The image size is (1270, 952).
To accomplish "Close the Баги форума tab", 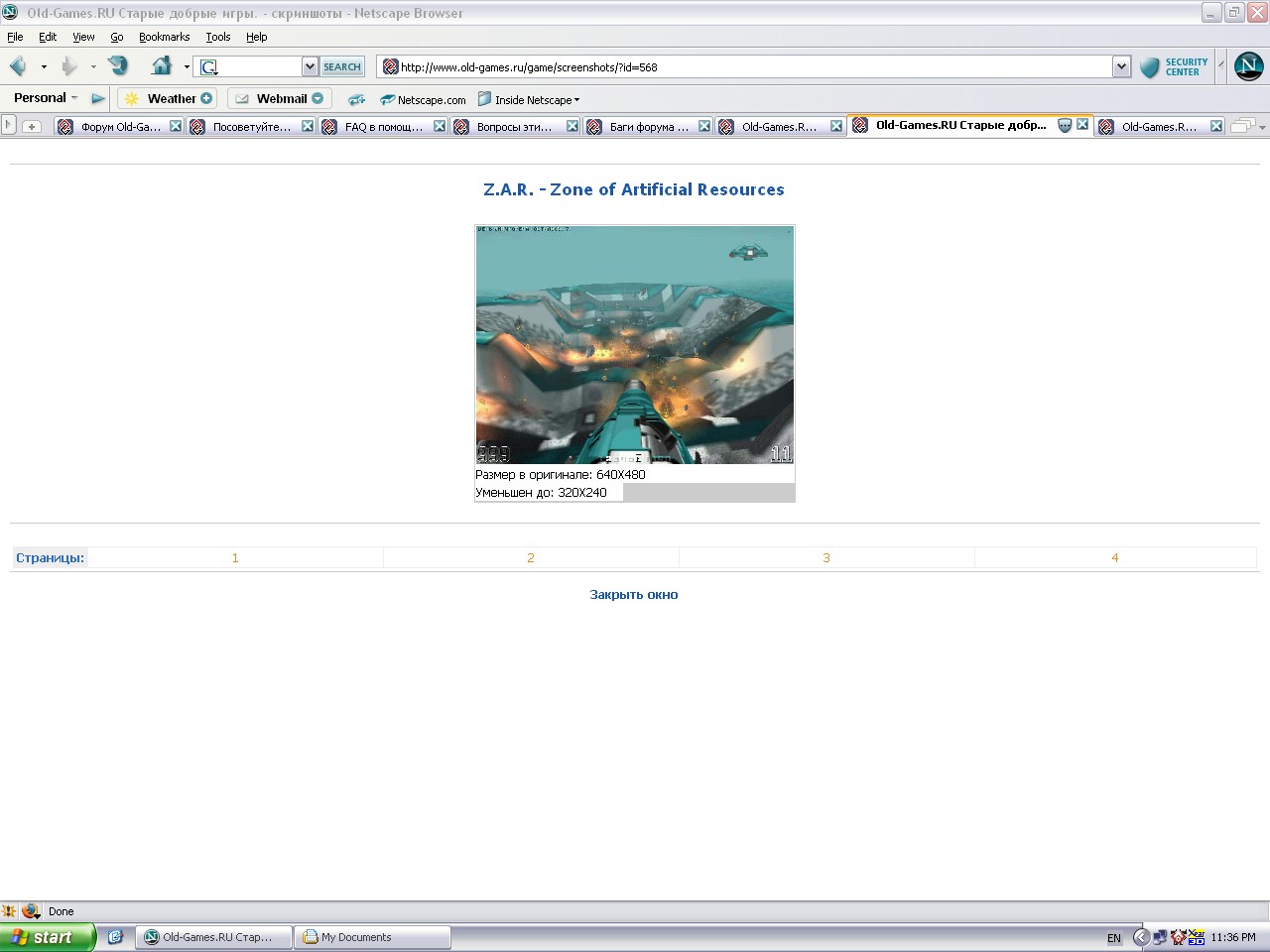I will (704, 126).
